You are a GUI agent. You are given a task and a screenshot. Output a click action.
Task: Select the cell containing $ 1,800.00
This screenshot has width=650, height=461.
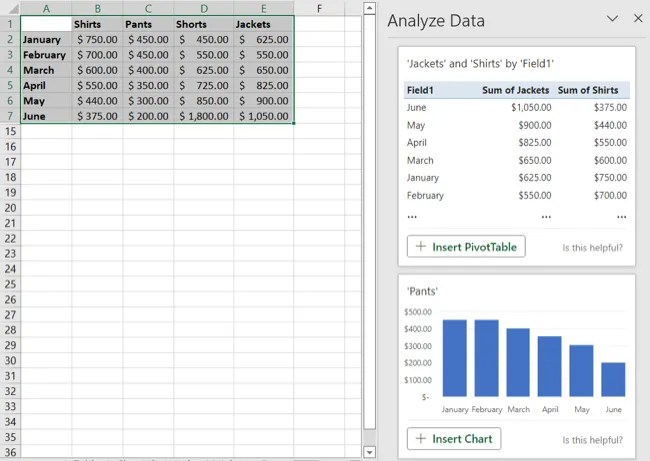coord(204,116)
